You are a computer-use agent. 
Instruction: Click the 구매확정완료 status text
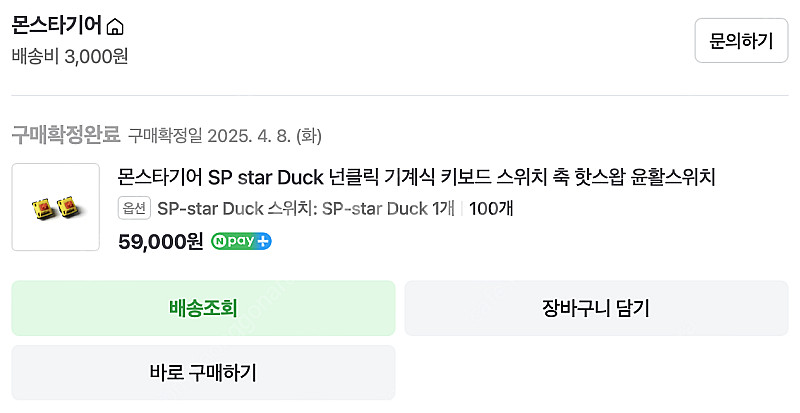65,134
